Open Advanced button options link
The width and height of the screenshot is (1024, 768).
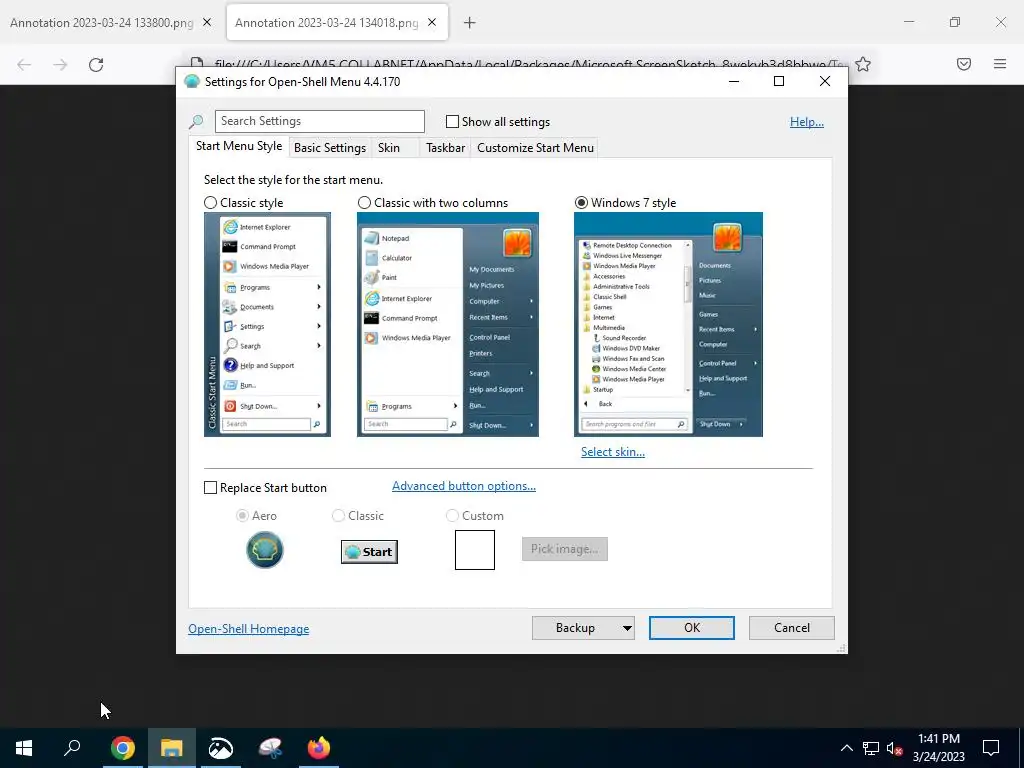[464, 486]
